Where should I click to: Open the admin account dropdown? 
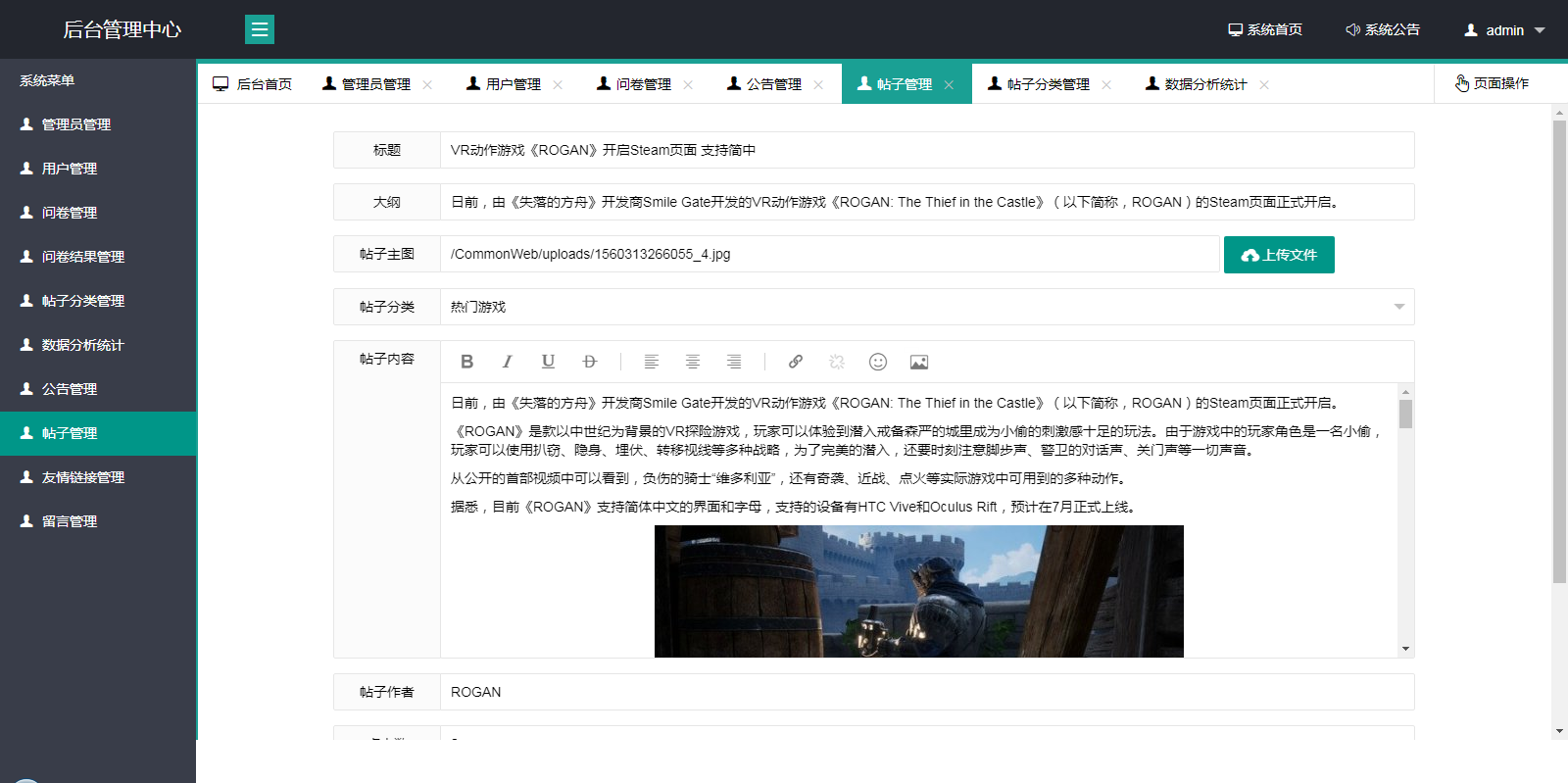[x=1504, y=29]
